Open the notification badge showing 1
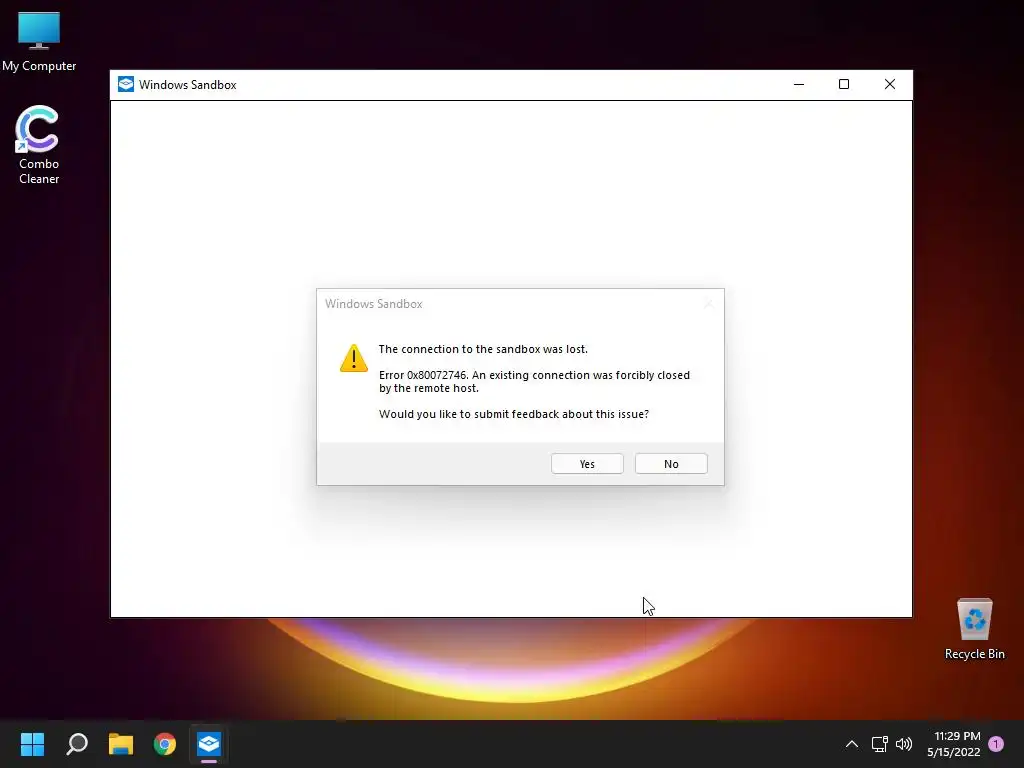1024x768 pixels. (x=996, y=744)
